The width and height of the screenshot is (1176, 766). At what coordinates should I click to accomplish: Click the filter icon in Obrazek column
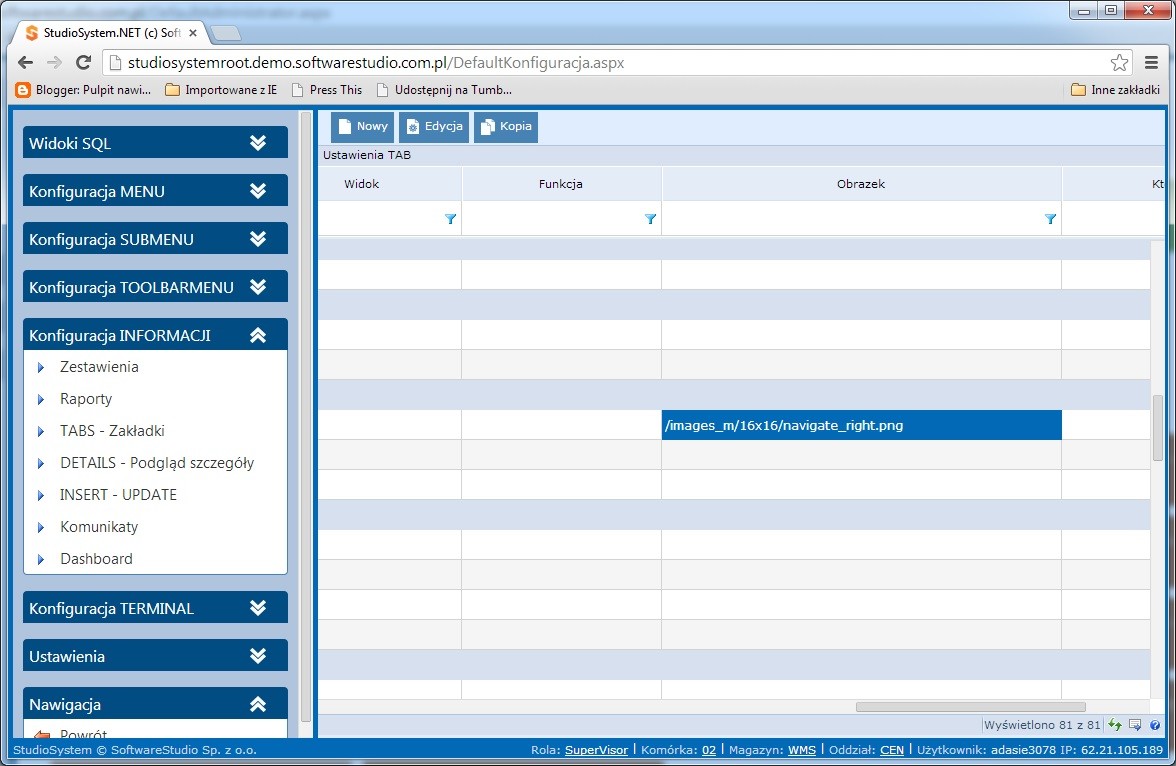coord(1050,219)
